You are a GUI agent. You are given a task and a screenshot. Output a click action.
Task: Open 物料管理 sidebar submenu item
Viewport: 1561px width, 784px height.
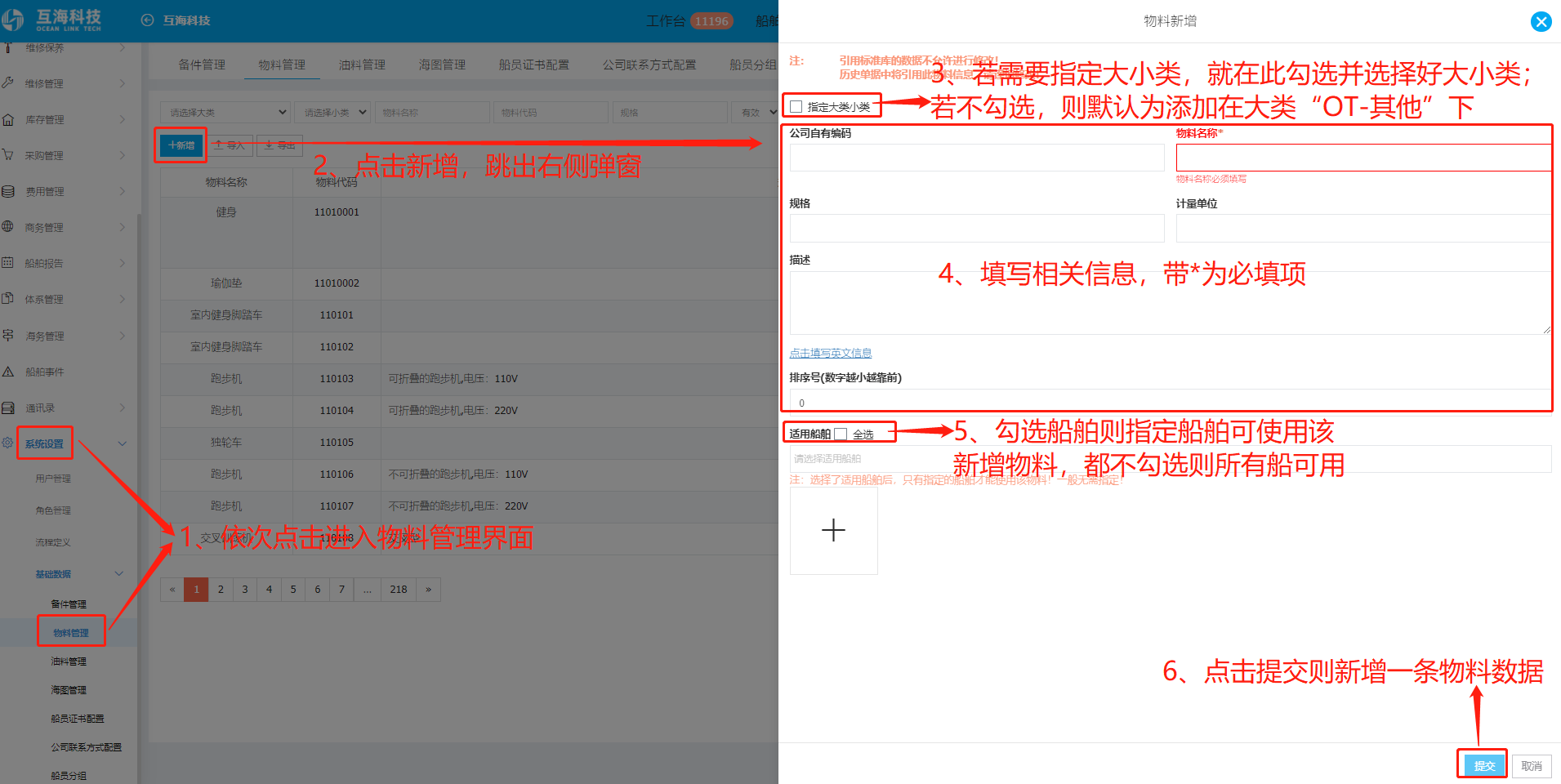[71, 632]
